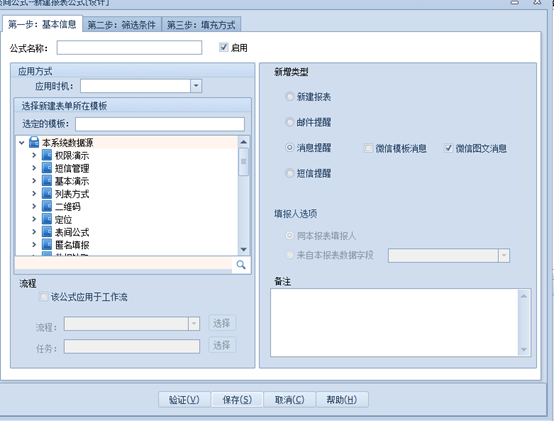Click the 验证(V) button
554x421 pixels.
click(x=184, y=399)
